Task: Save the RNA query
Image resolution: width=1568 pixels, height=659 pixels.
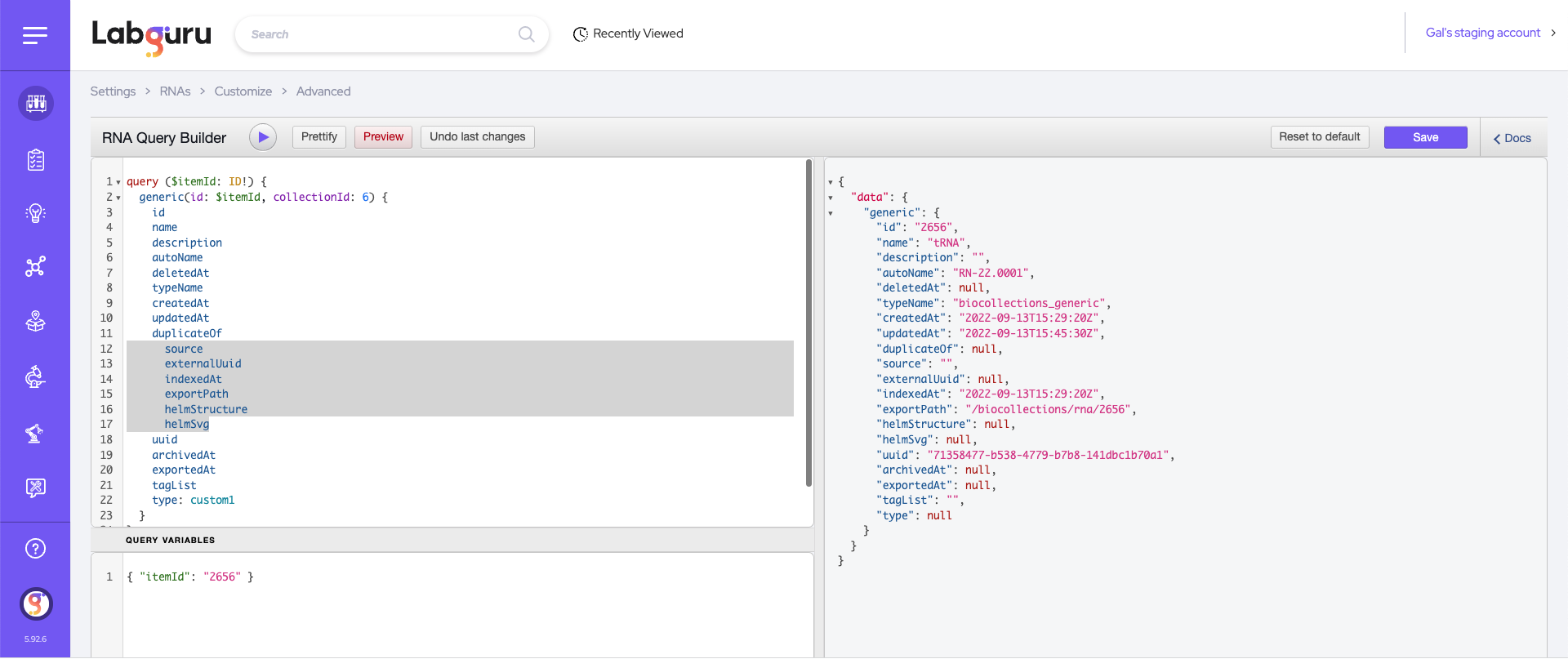Action: pyautogui.click(x=1426, y=137)
